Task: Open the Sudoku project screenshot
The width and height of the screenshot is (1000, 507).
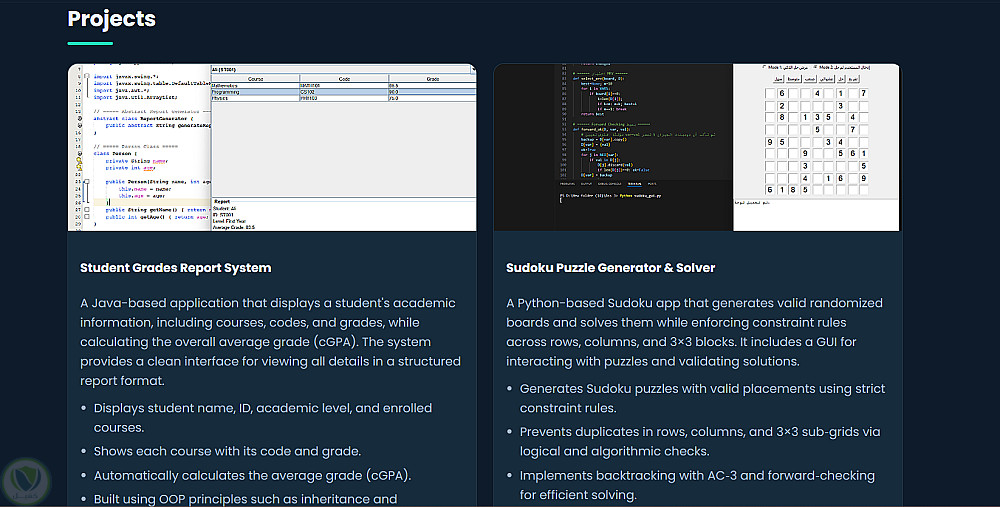Action: click(697, 147)
